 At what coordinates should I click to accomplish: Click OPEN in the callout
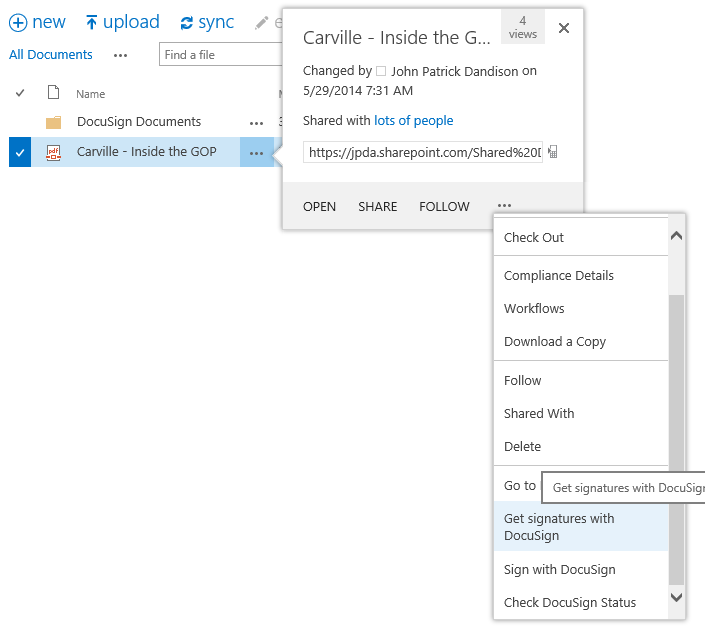tap(319, 206)
